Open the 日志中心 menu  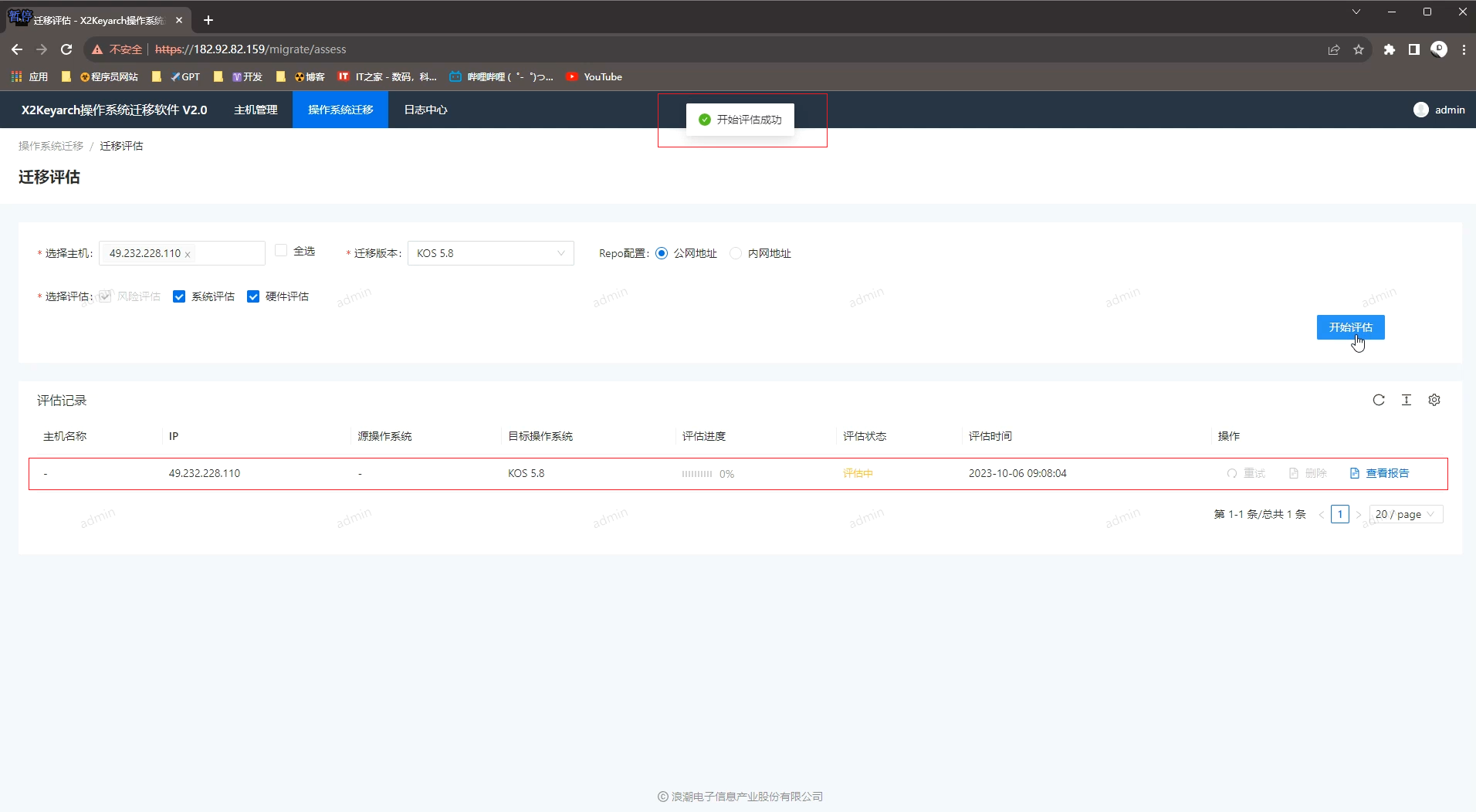425,110
